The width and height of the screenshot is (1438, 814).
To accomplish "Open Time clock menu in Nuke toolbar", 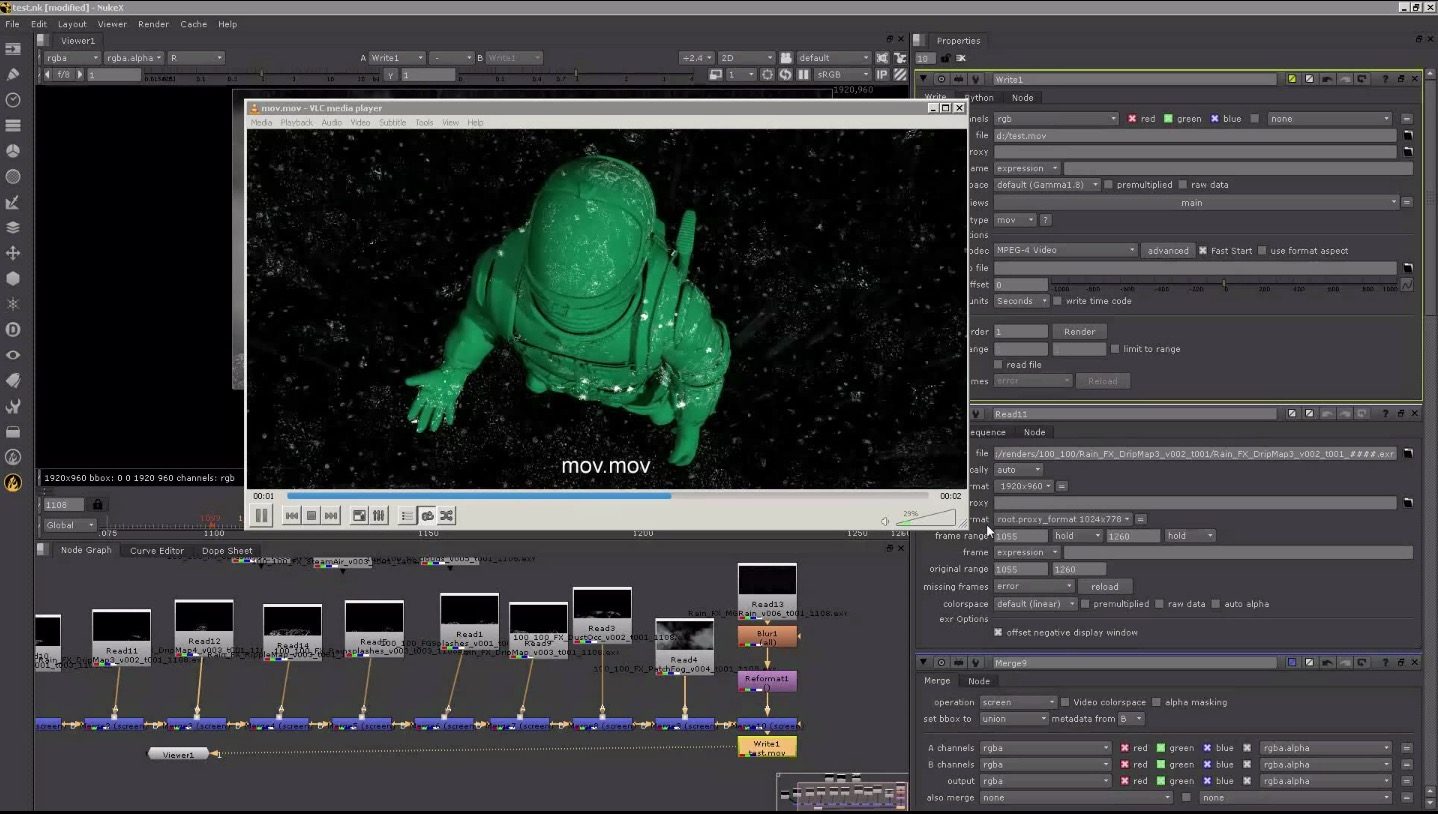I will [x=13, y=99].
